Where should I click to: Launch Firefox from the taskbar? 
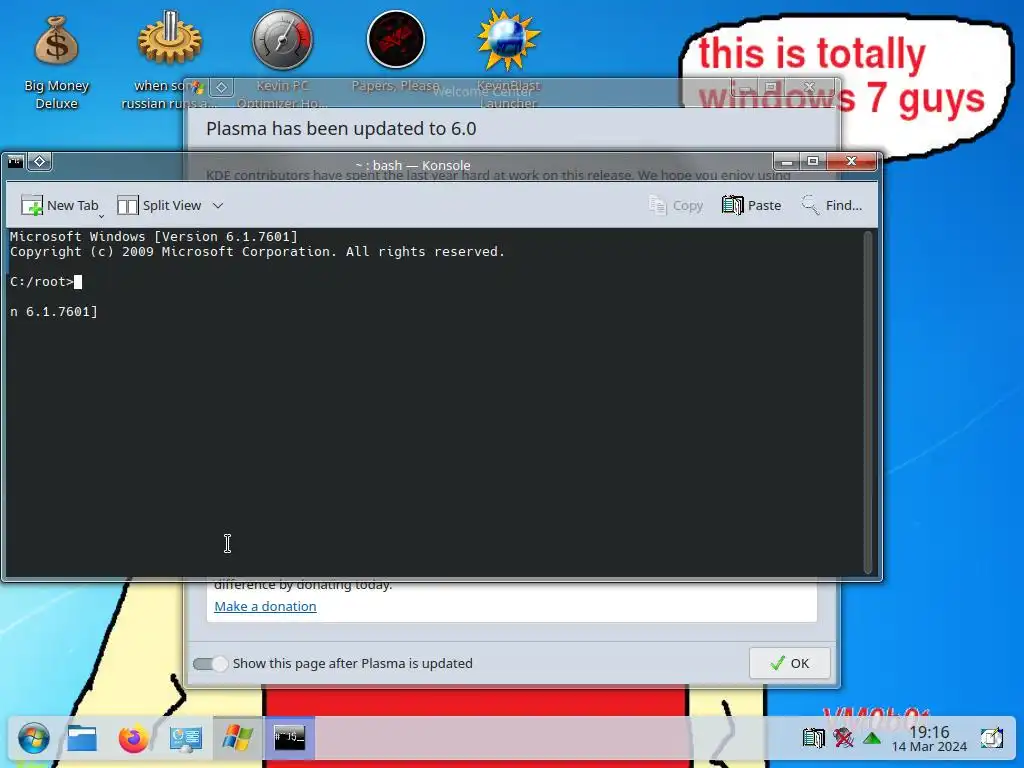pos(134,739)
